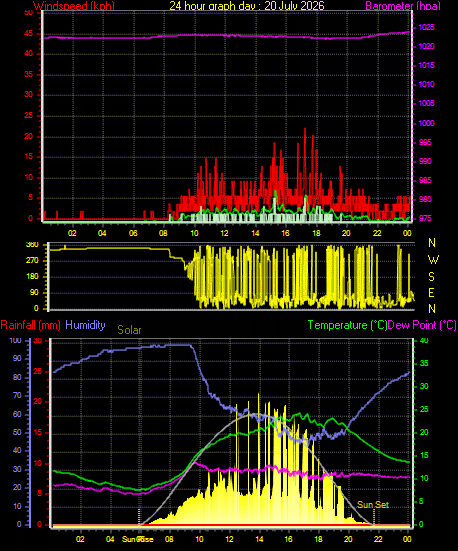Click hour label 18 under temperature graph
The height and width of the screenshot is (551, 458).
pyautogui.click(x=318, y=539)
